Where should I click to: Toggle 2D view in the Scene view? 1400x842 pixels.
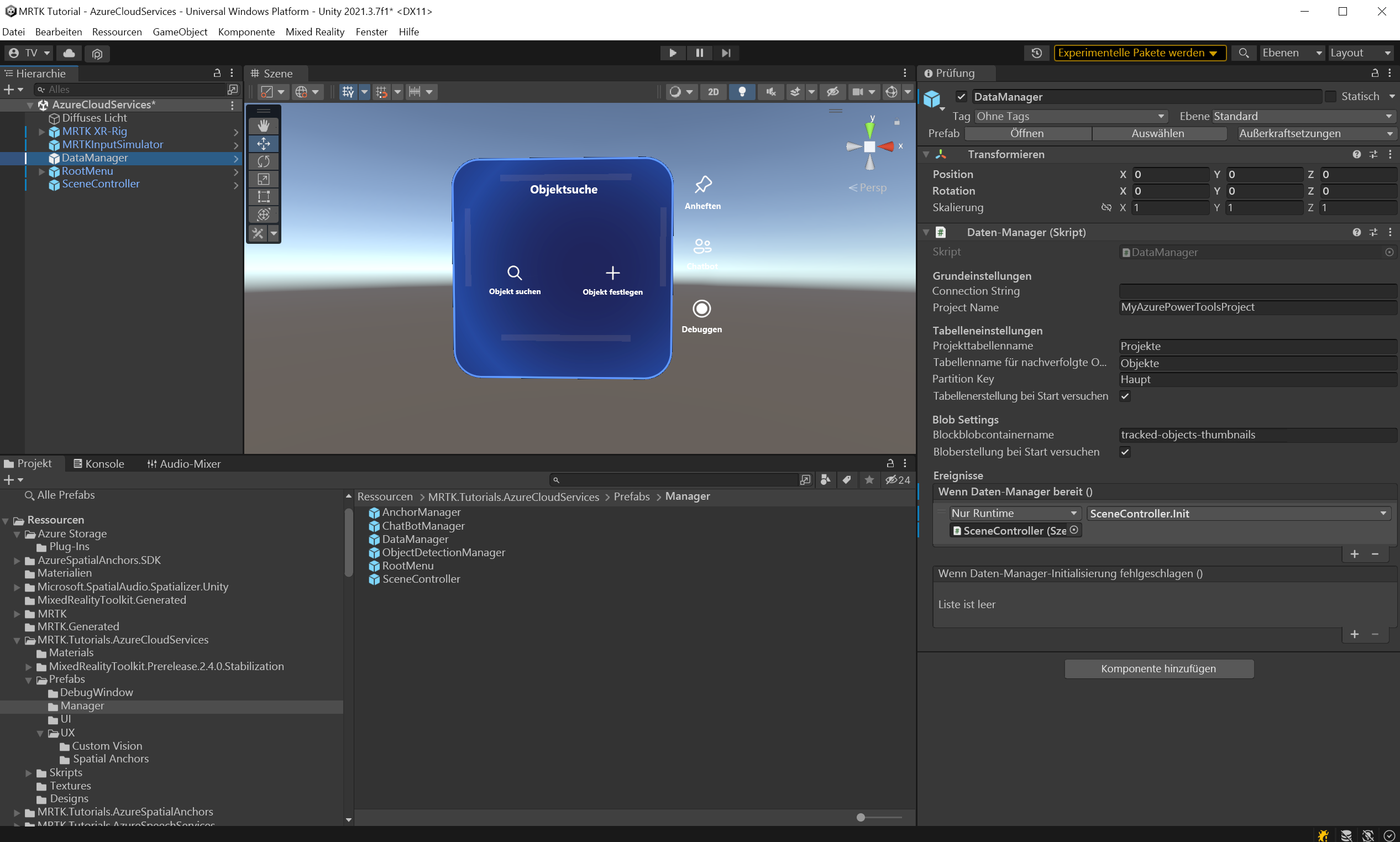pos(714,91)
